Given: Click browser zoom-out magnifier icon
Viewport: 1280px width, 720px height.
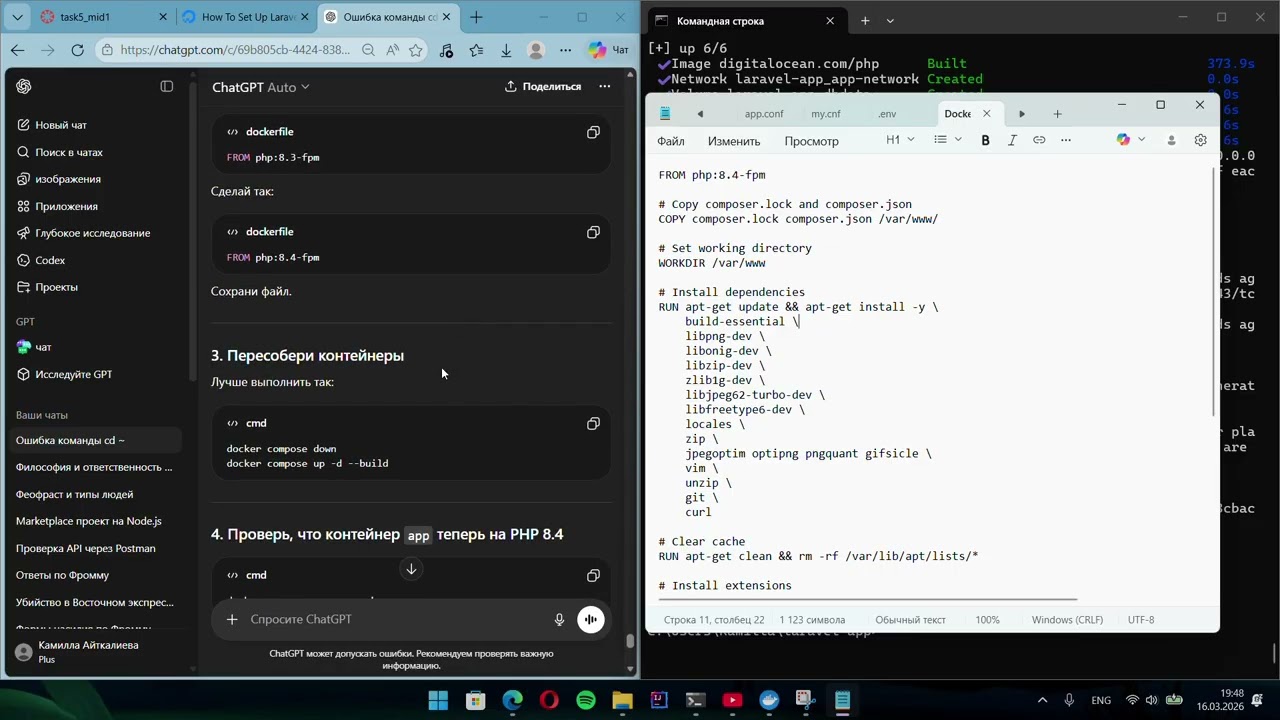Looking at the screenshot, I should [x=368, y=50].
